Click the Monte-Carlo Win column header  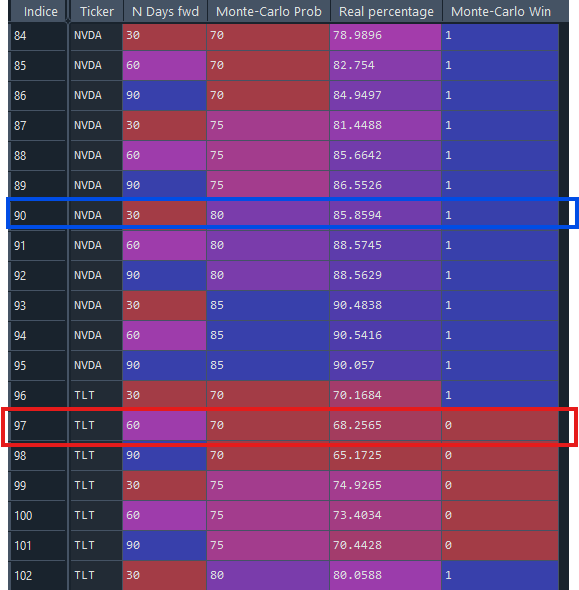[501, 11]
